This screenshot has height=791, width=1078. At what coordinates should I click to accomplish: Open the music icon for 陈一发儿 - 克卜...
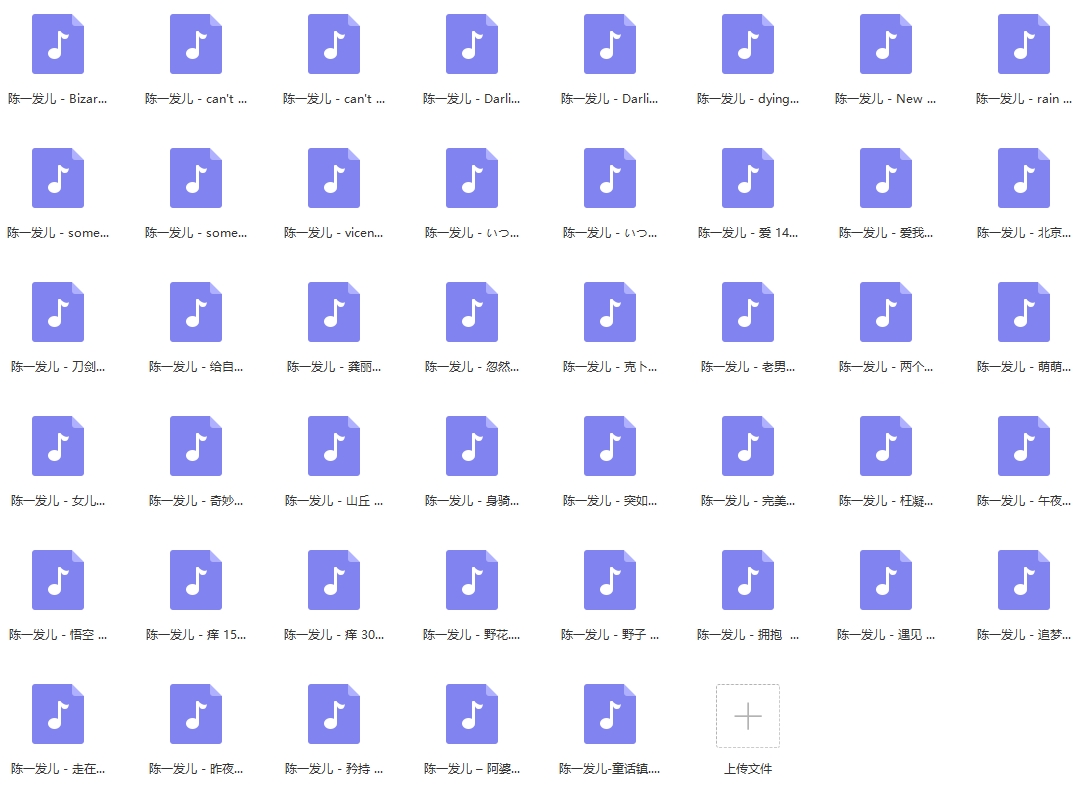(610, 313)
